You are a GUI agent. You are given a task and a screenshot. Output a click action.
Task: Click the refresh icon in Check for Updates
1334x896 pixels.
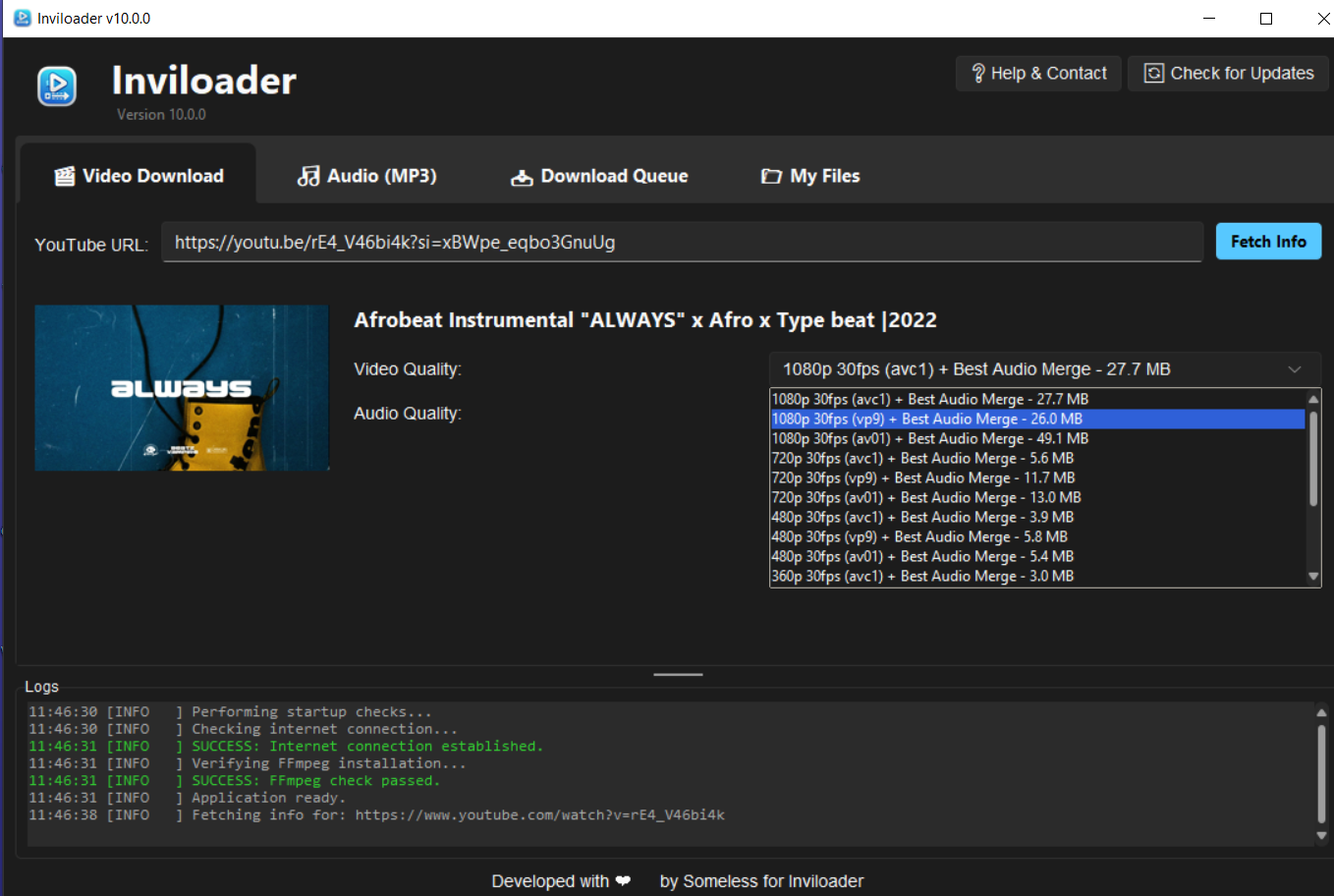click(x=1154, y=73)
